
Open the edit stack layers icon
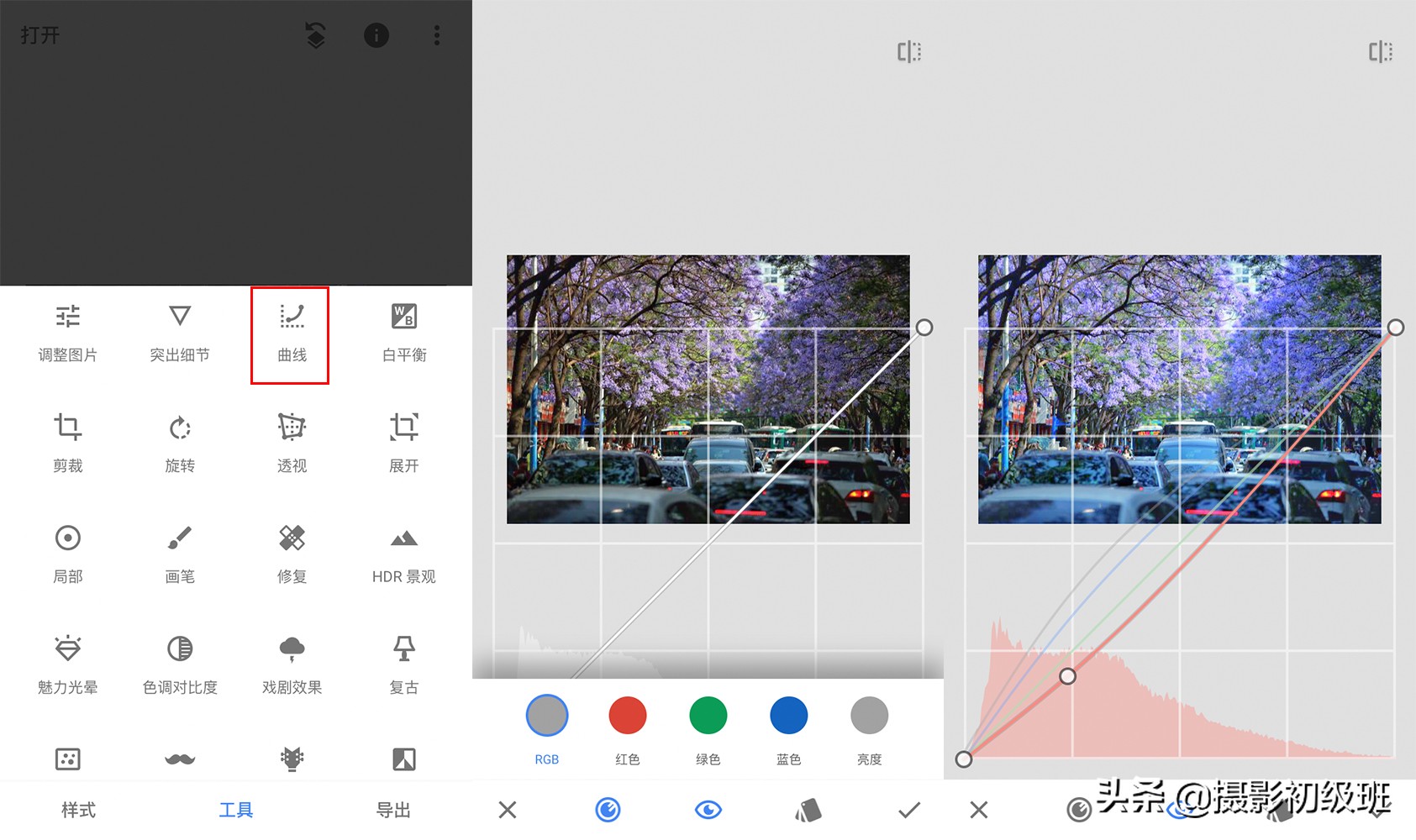tap(315, 35)
